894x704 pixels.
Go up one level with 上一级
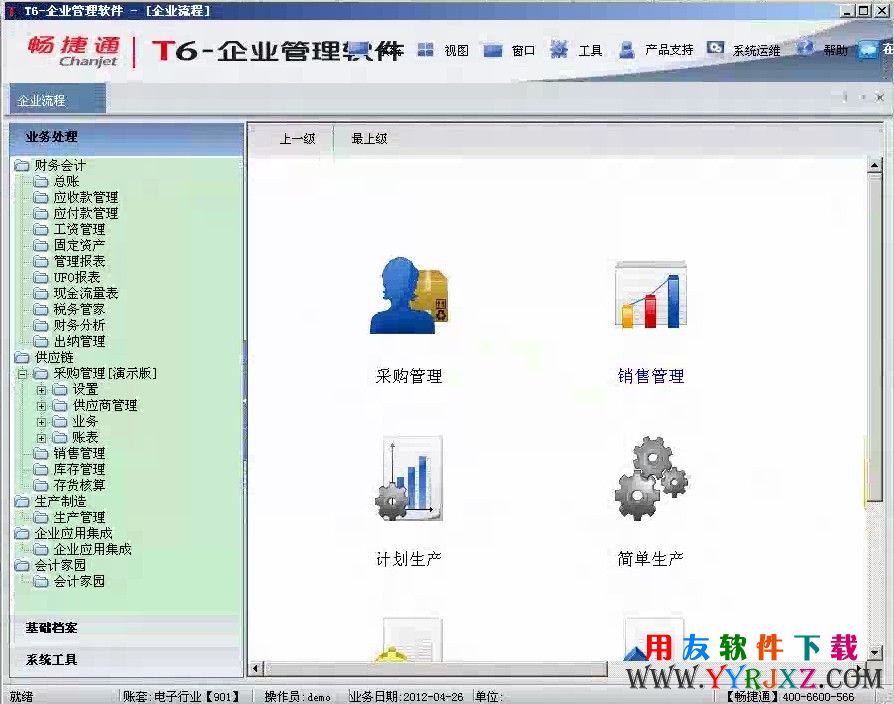(x=297, y=139)
